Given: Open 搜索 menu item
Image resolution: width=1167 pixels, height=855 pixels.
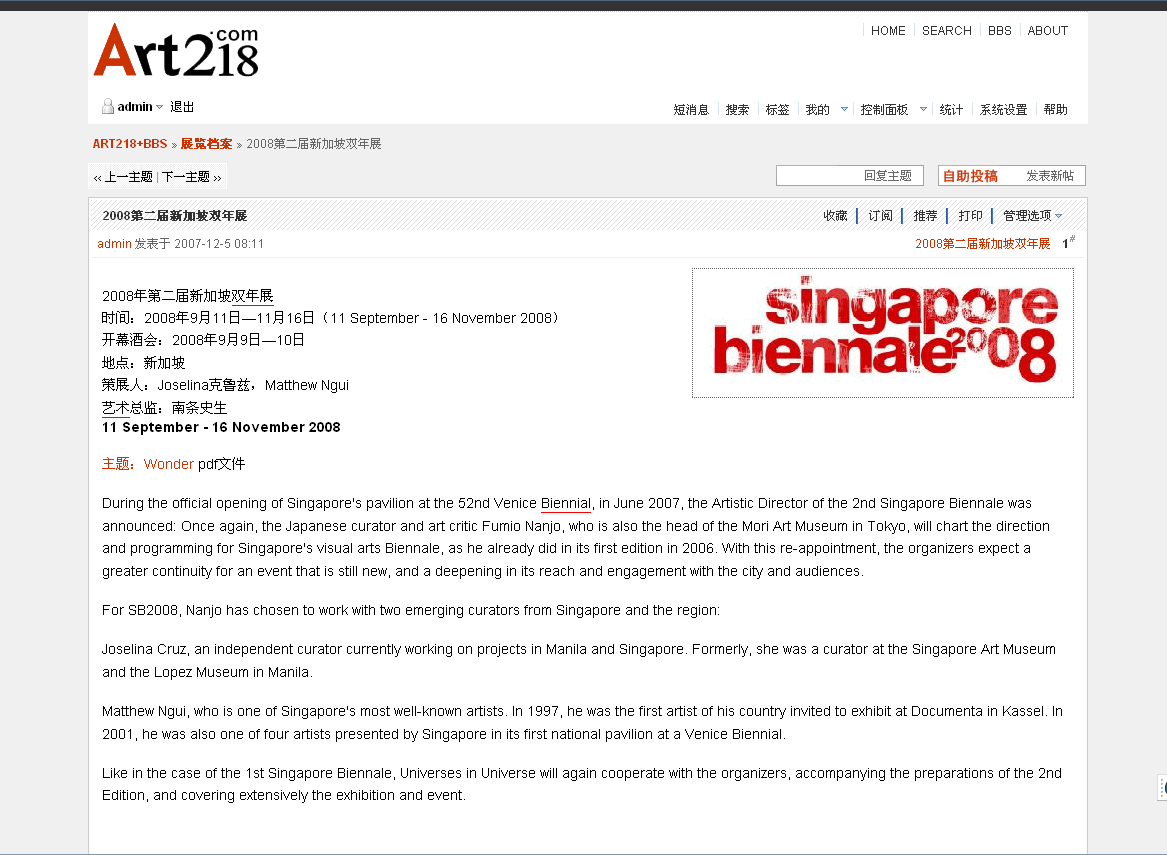Looking at the screenshot, I should [737, 109].
